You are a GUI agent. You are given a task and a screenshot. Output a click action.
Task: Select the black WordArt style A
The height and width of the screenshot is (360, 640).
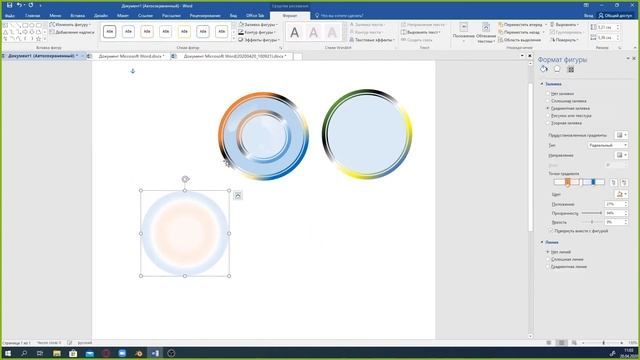(x=294, y=32)
